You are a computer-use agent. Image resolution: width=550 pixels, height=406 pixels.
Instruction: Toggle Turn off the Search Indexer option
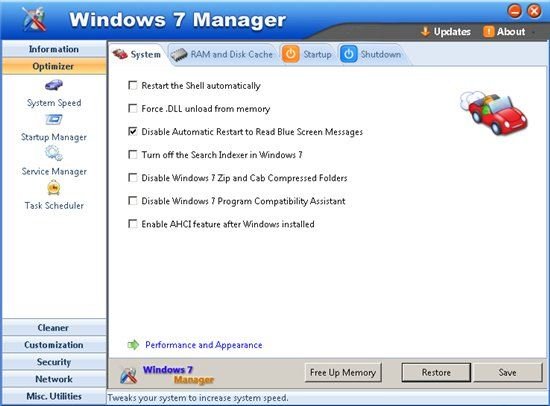pyautogui.click(x=133, y=155)
